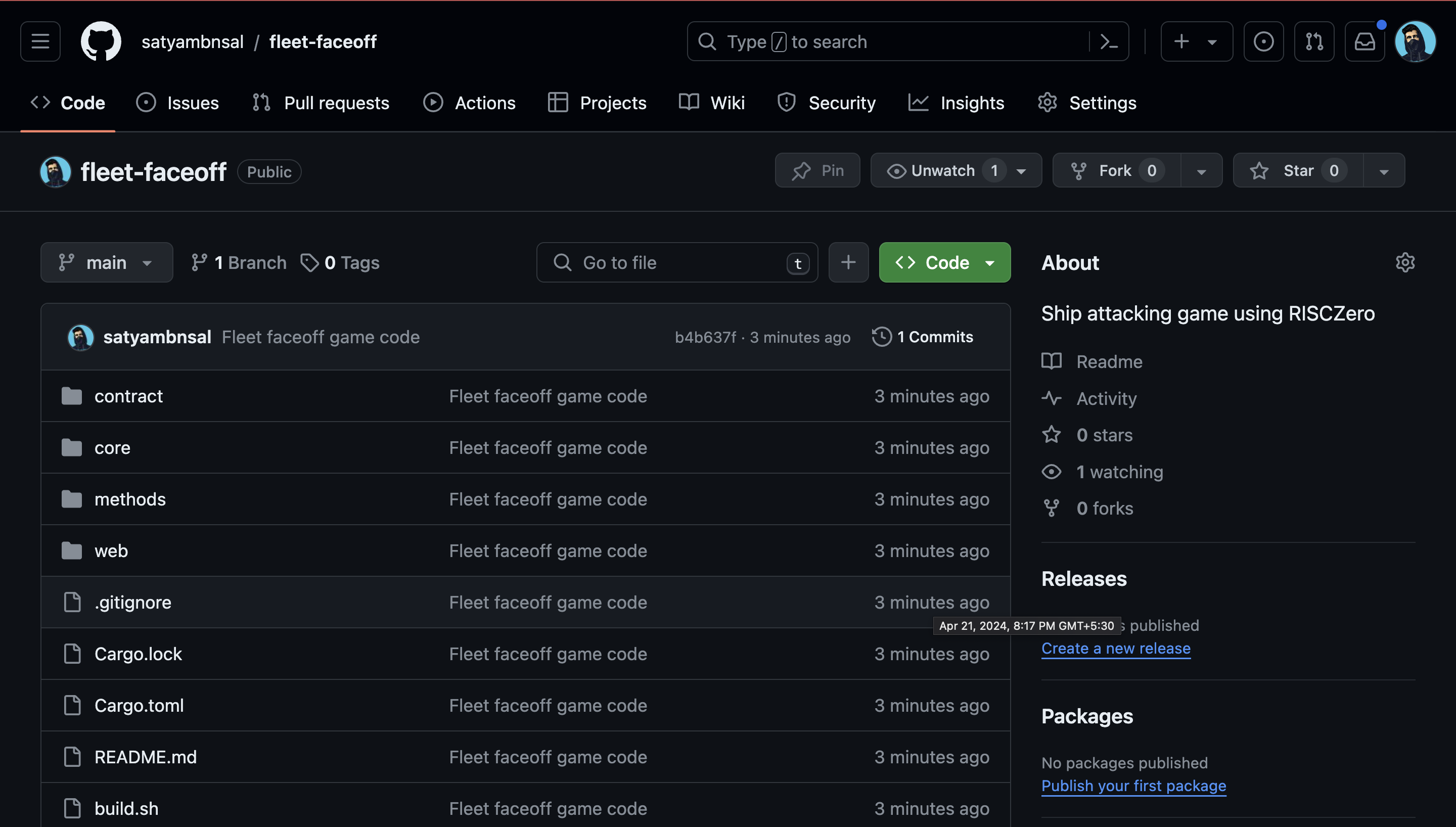Open the 1 Commits history link
The width and height of the screenshot is (1456, 827).
pyautogui.click(x=923, y=337)
